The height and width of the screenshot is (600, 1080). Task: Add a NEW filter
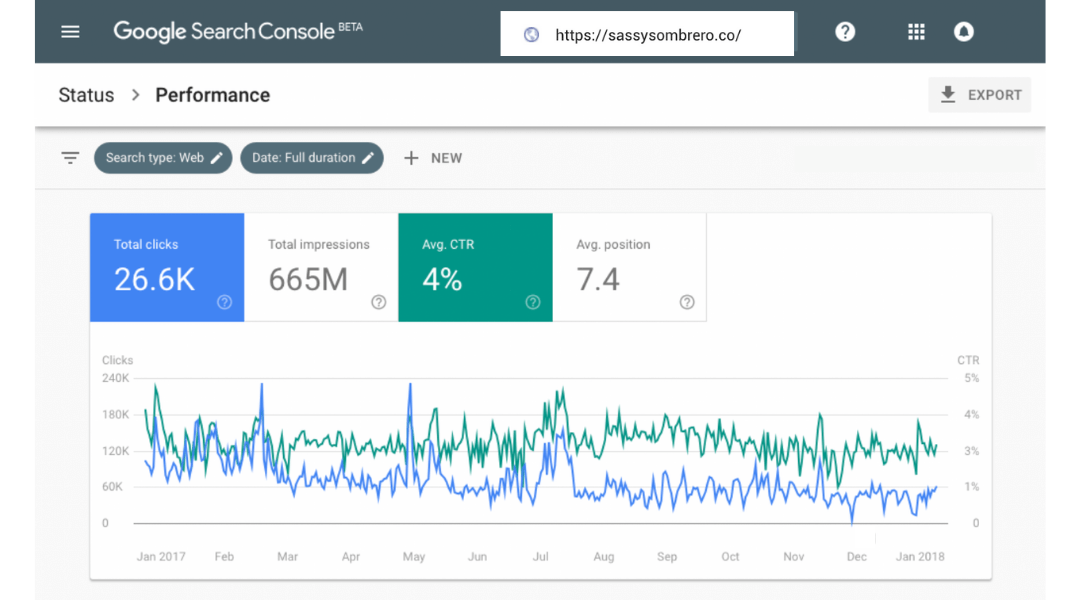tap(433, 158)
